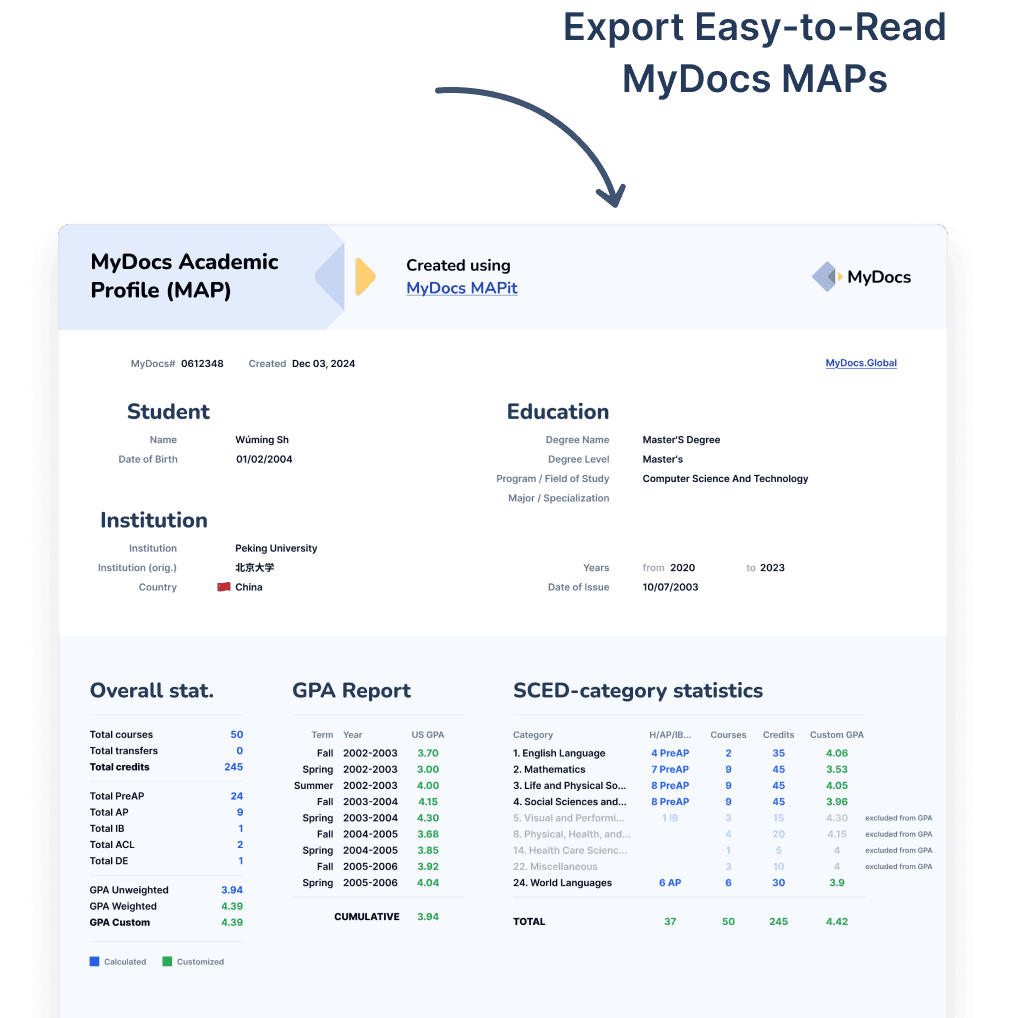Click the 6 AP value for World Languages
This screenshot has height=1018, width=1016.
coord(670,883)
